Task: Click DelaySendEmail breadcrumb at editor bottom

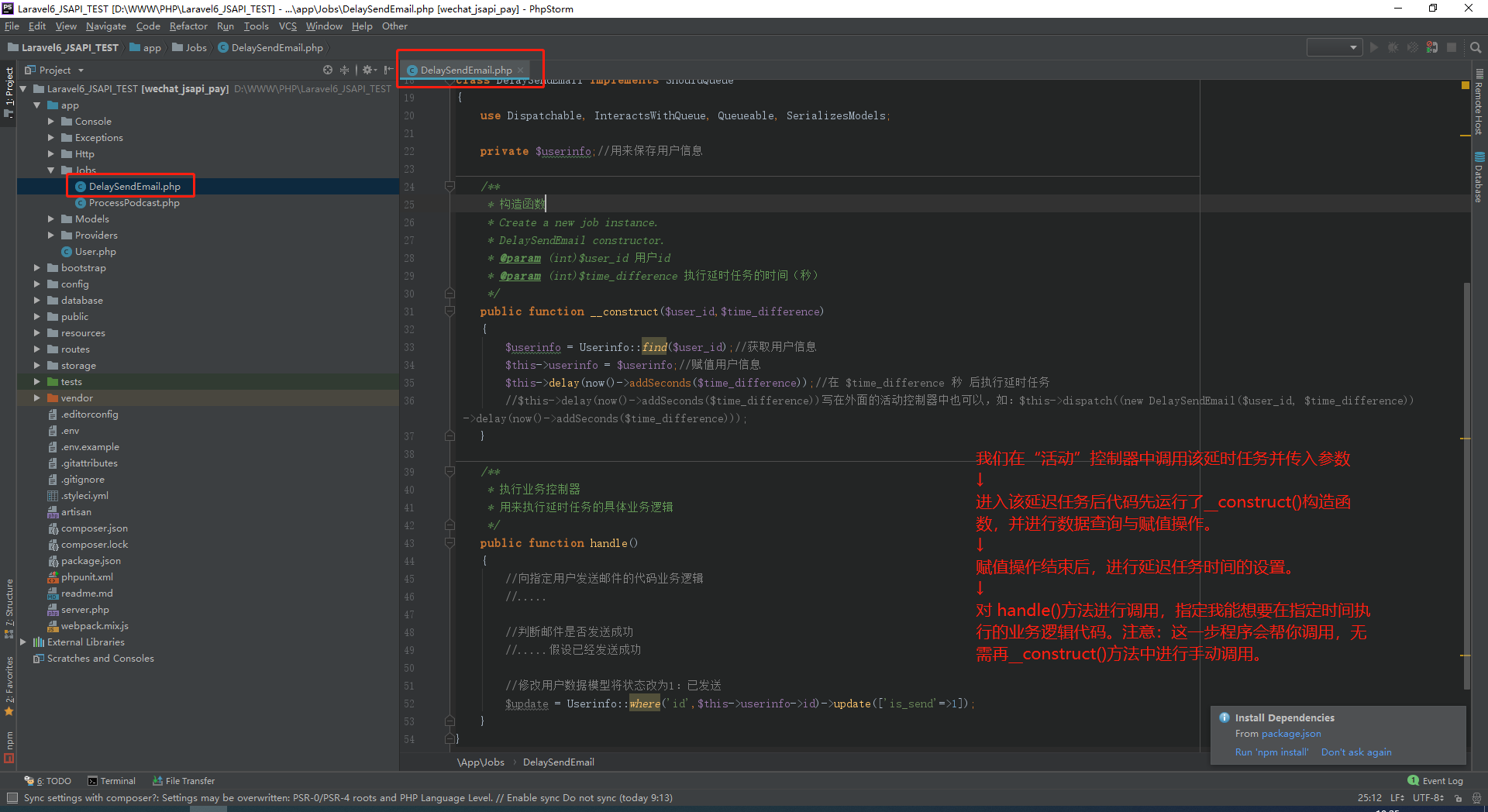Action: point(559,762)
